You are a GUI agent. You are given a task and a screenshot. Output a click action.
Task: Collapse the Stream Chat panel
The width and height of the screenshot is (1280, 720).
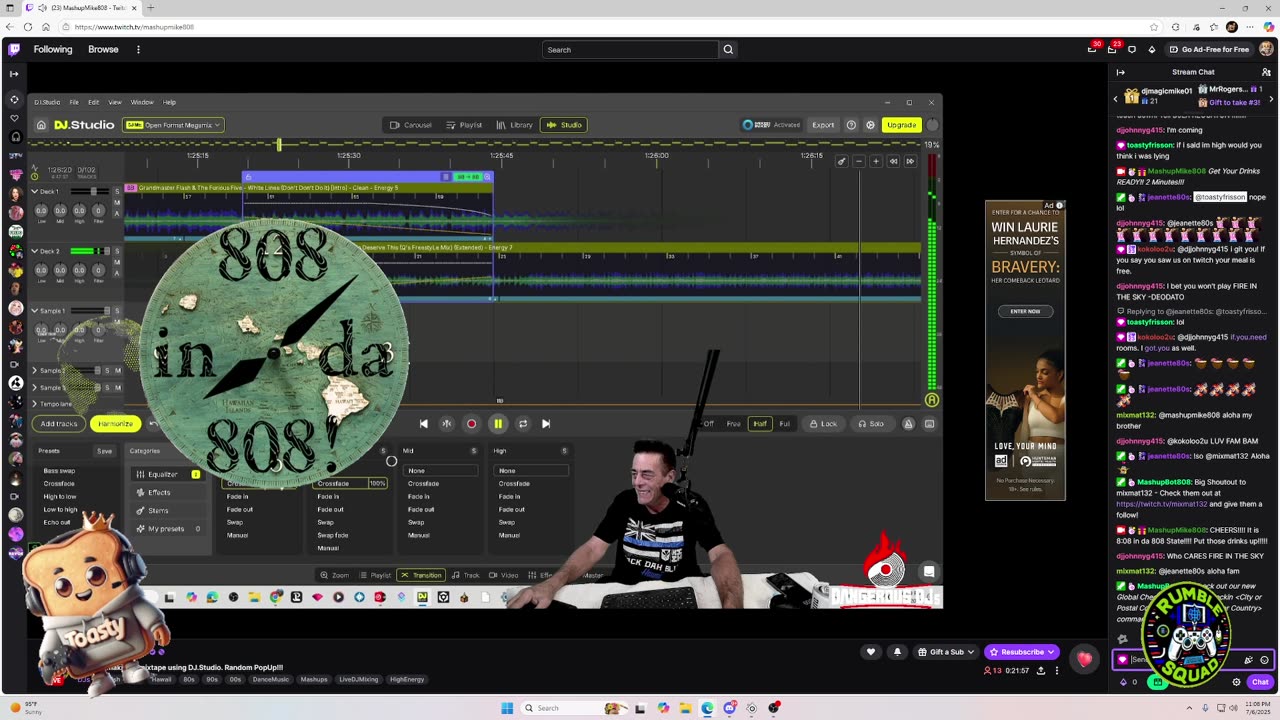tap(1120, 72)
